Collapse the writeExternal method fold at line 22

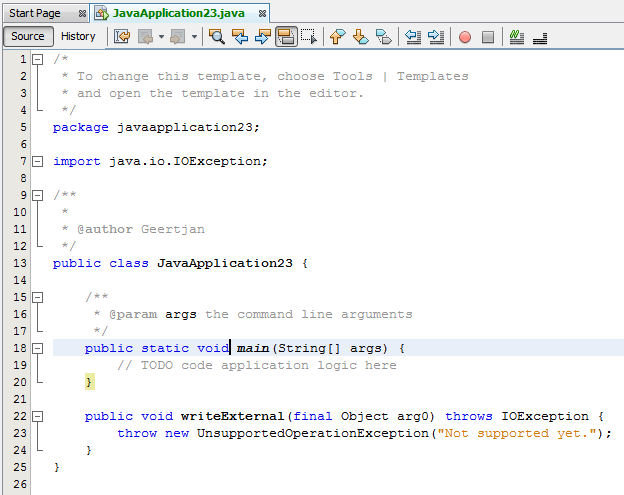coord(37,416)
